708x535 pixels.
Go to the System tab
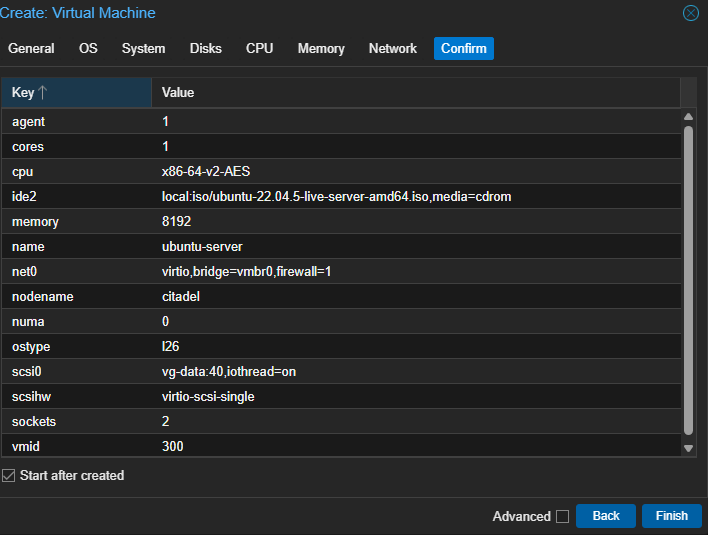[x=143, y=48]
